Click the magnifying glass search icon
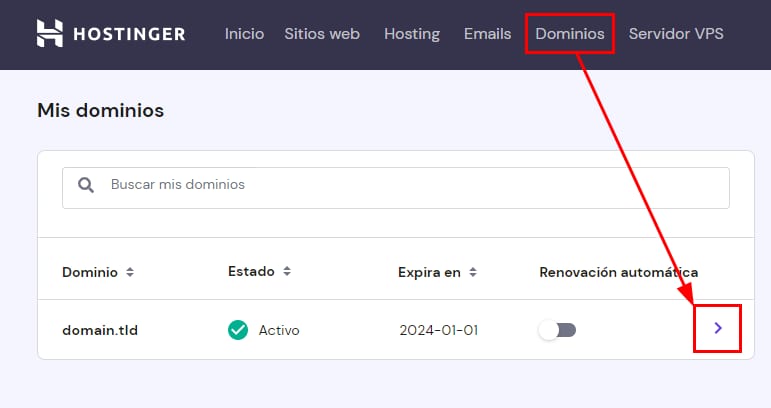Image resolution: width=771 pixels, height=408 pixels. (87, 185)
